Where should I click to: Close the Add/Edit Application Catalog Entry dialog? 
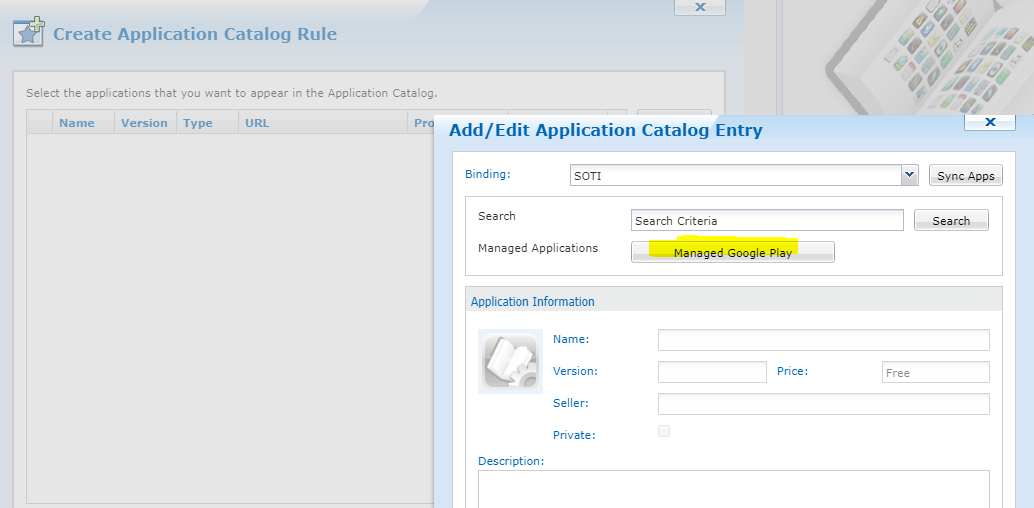[x=989, y=121]
